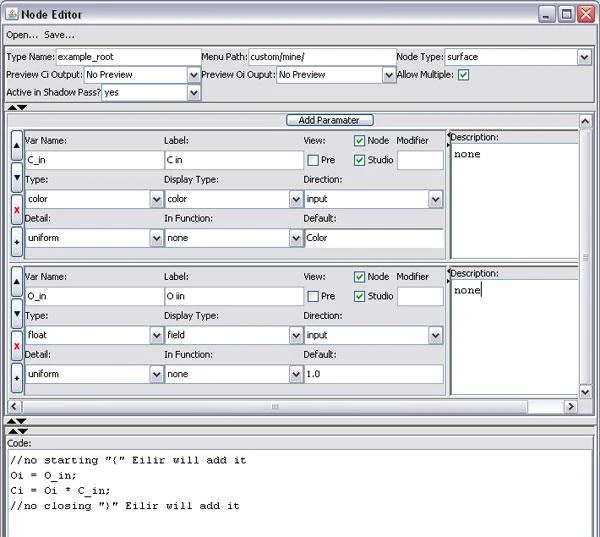Open the Node Type dropdown
The image size is (600, 537).
coord(584,58)
